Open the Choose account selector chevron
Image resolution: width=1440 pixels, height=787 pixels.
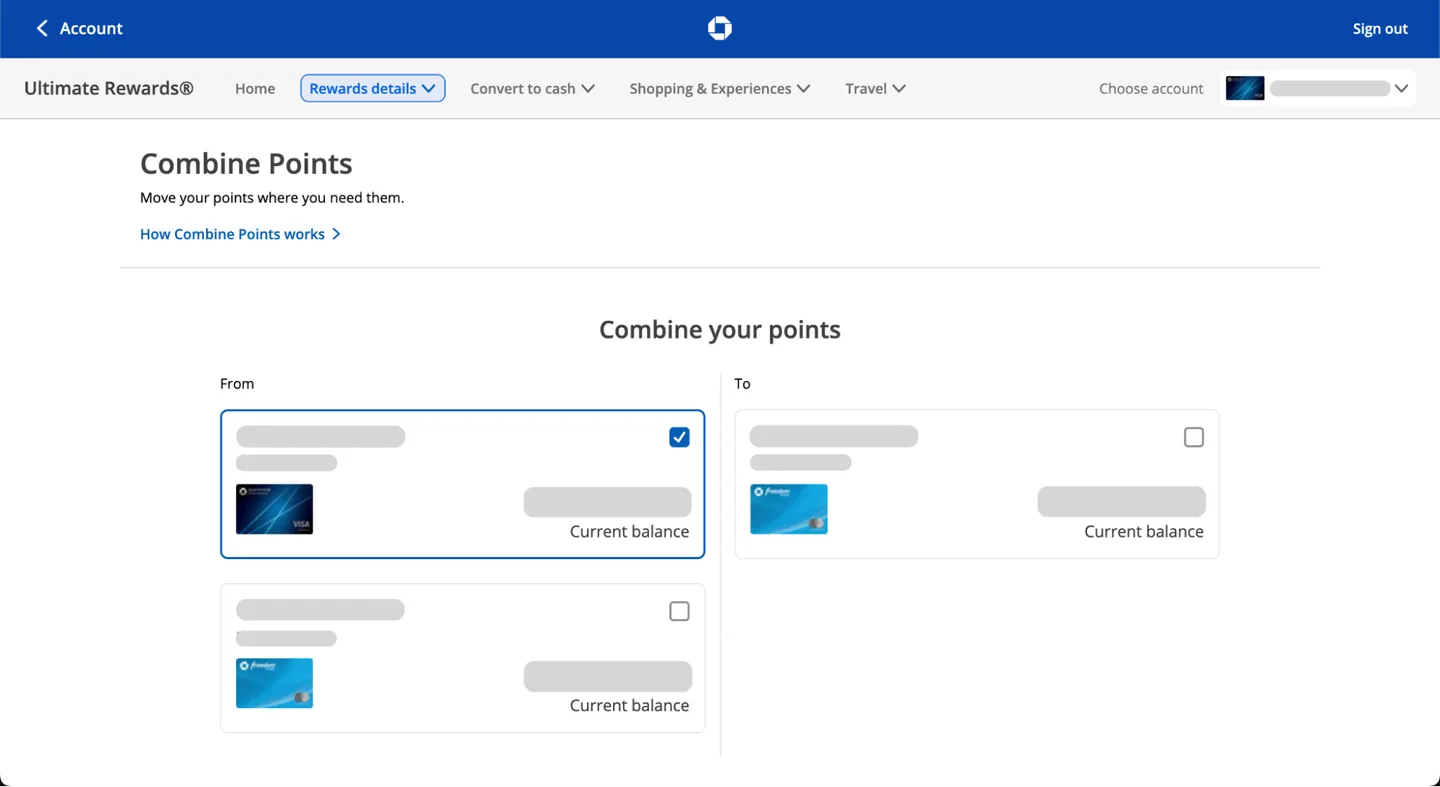1401,88
